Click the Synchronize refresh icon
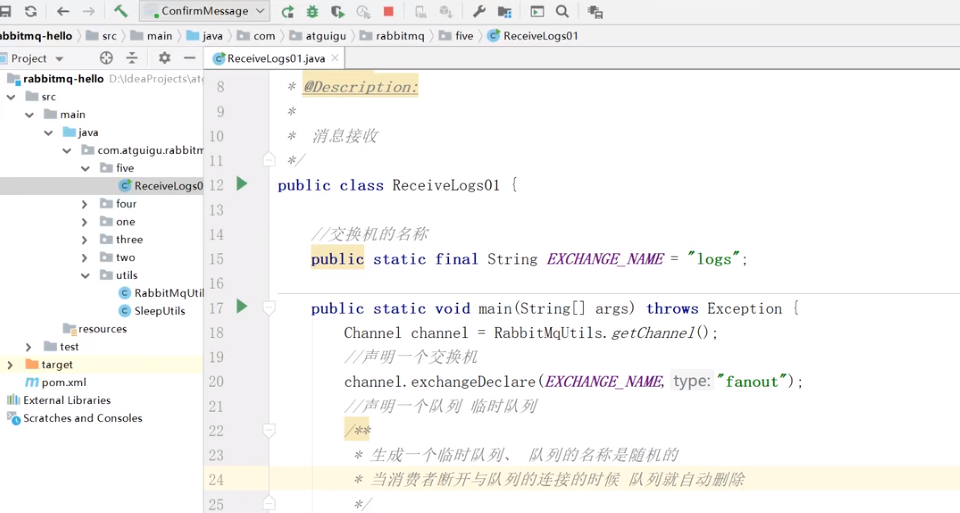Screen dimensions: 960x513 31,11
